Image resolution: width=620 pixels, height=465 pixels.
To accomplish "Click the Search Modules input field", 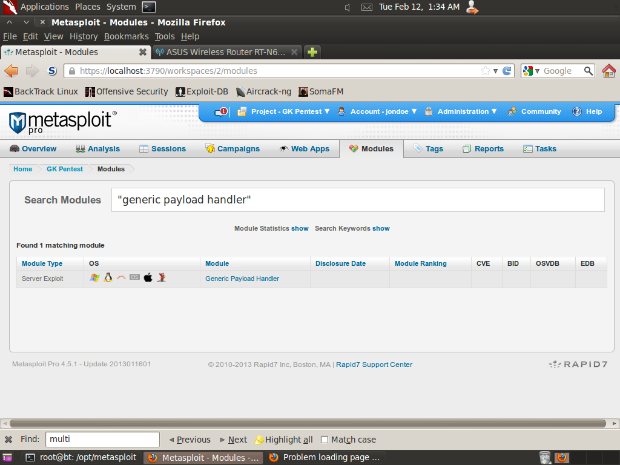I will pyautogui.click(x=358, y=200).
